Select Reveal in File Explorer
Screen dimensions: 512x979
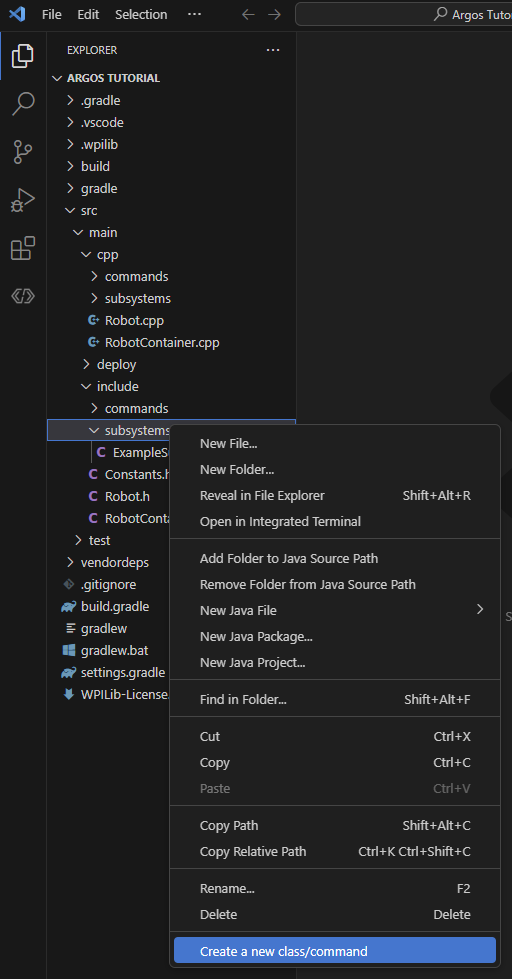335,496
